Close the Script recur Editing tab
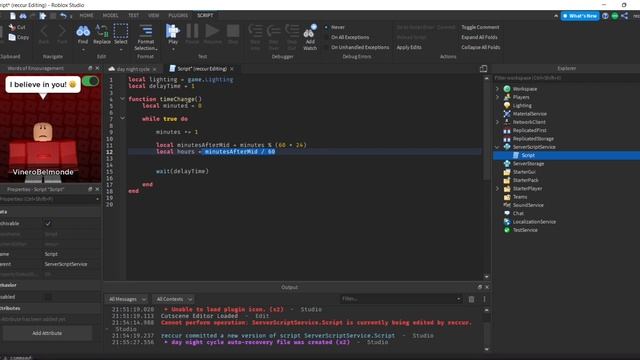 pyautogui.click(x=232, y=69)
